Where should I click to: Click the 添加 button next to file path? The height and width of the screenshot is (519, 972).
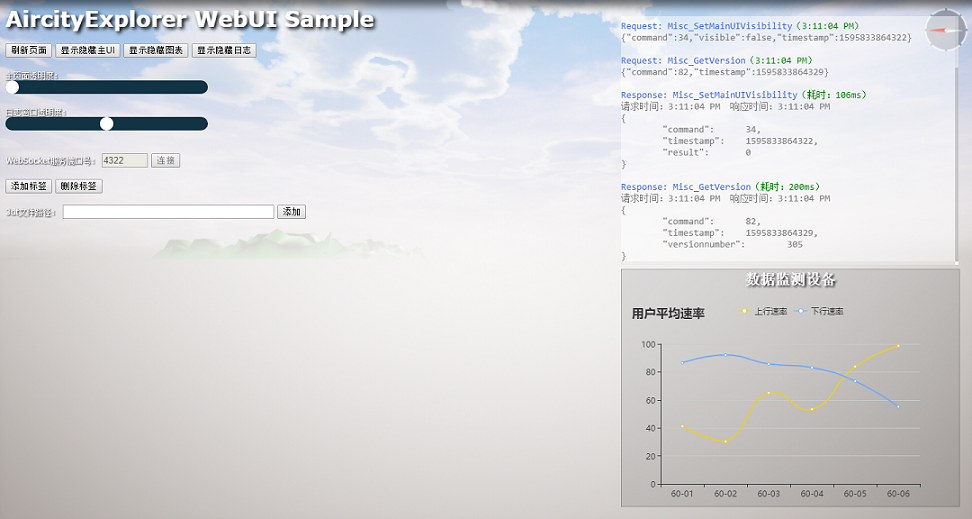(x=291, y=212)
